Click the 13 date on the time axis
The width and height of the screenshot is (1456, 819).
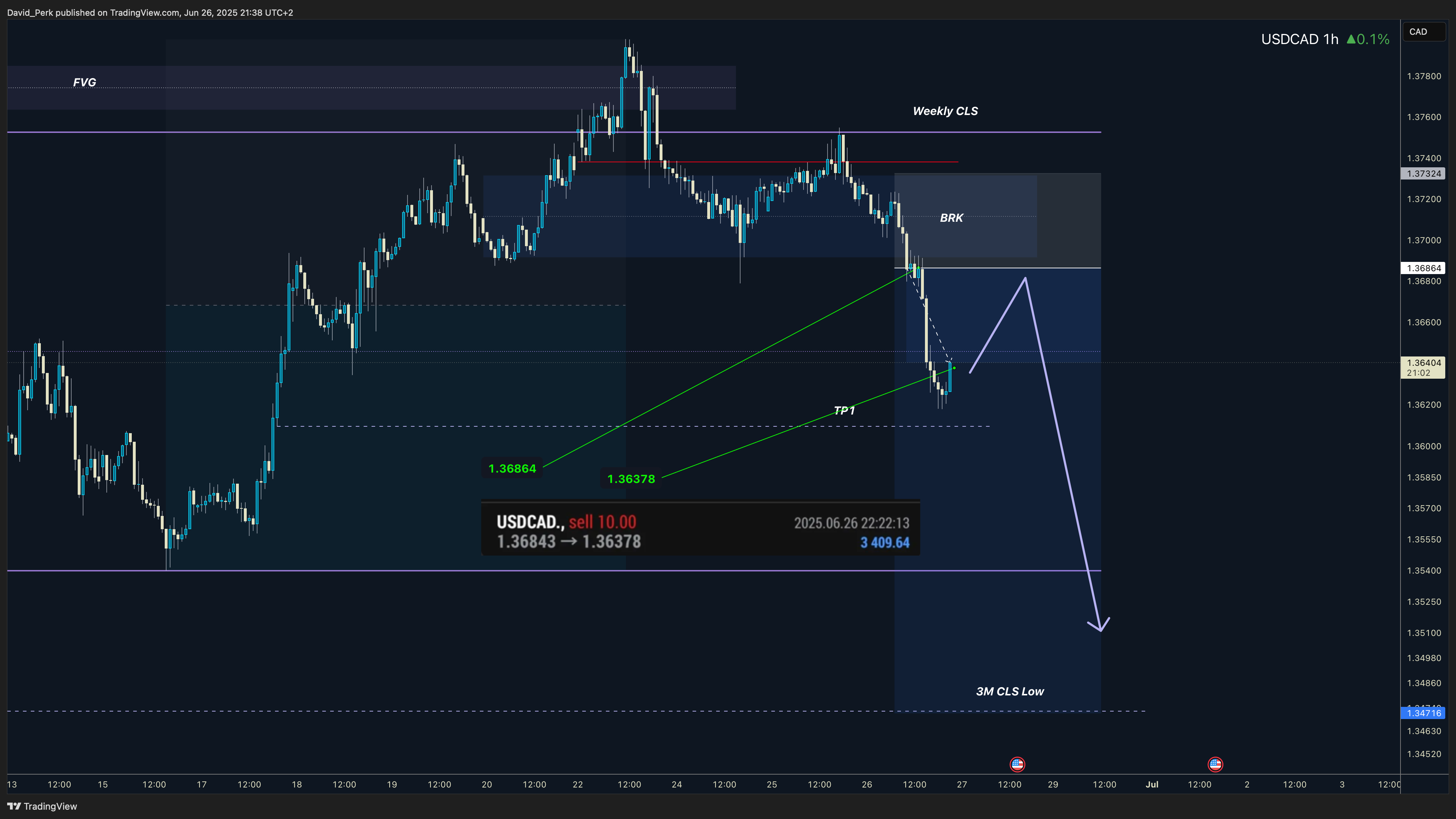(12, 785)
